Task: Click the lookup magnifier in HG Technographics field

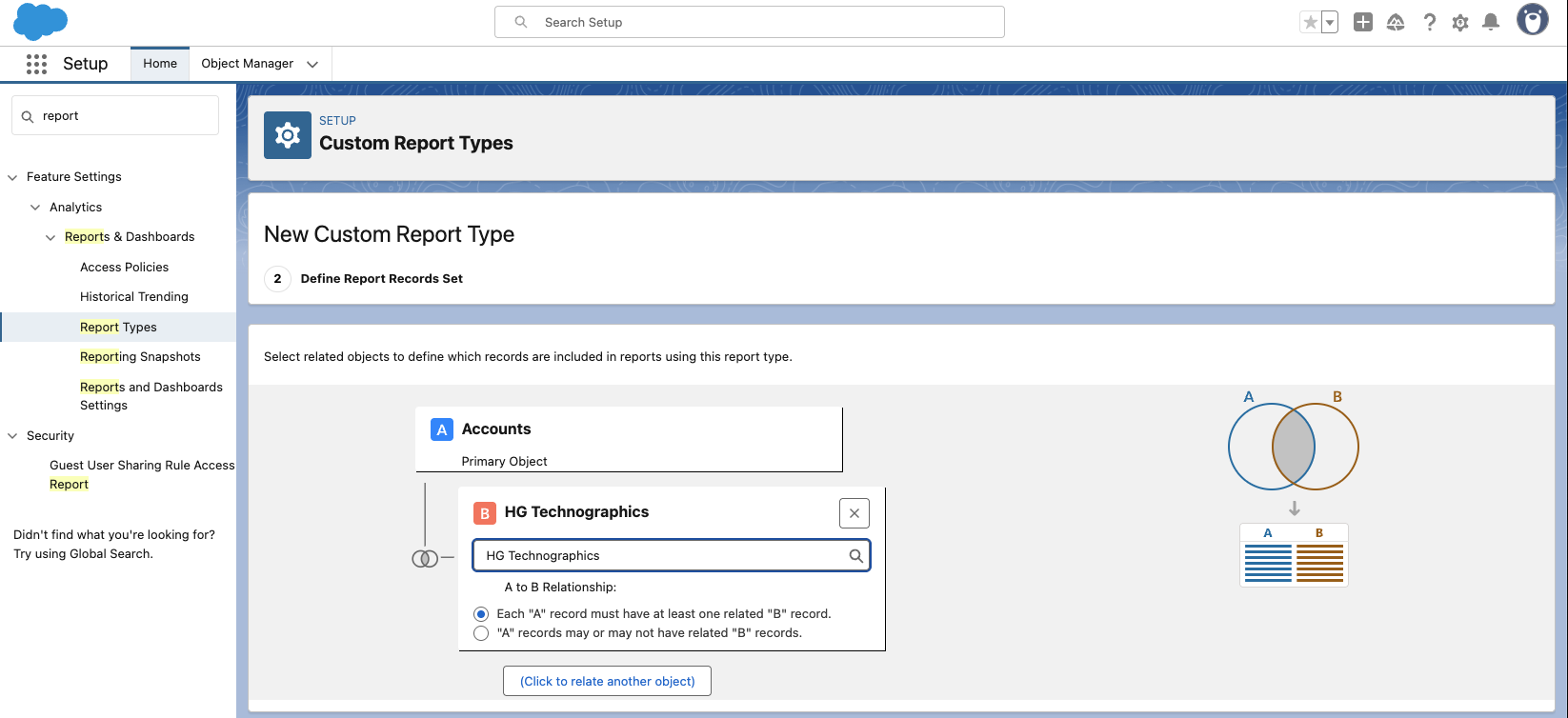Action: click(855, 556)
